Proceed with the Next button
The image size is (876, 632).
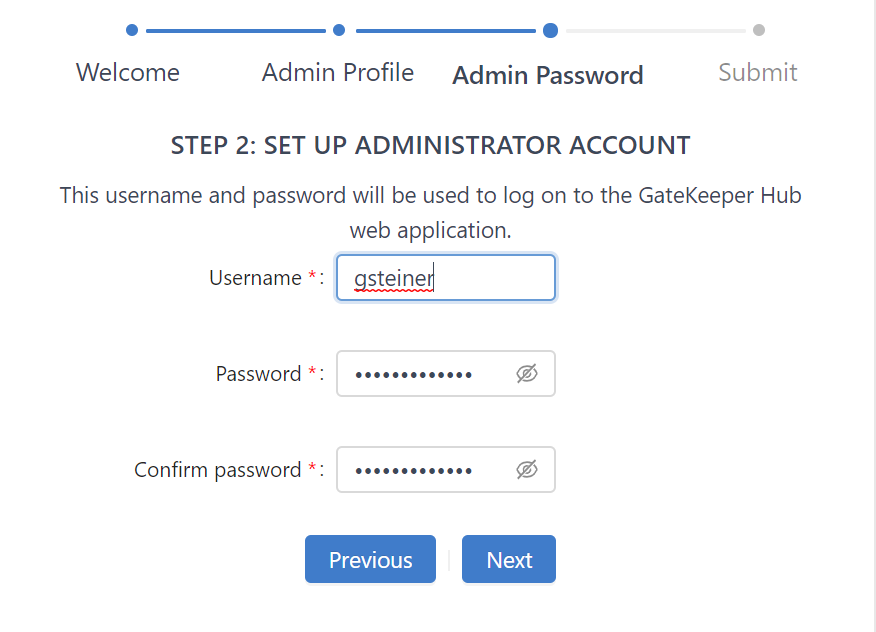509,560
